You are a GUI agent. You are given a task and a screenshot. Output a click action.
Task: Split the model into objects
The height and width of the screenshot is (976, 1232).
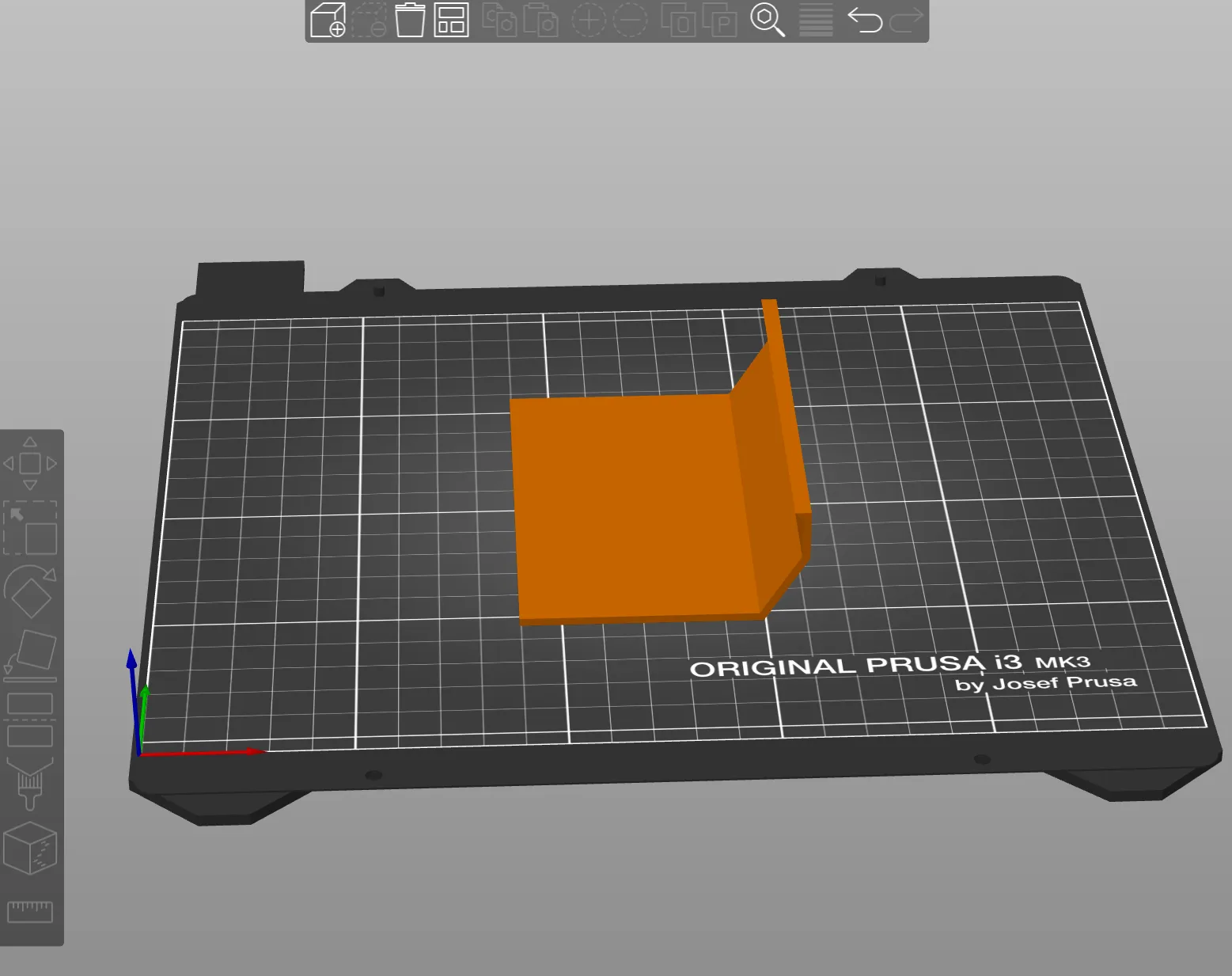click(679, 21)
